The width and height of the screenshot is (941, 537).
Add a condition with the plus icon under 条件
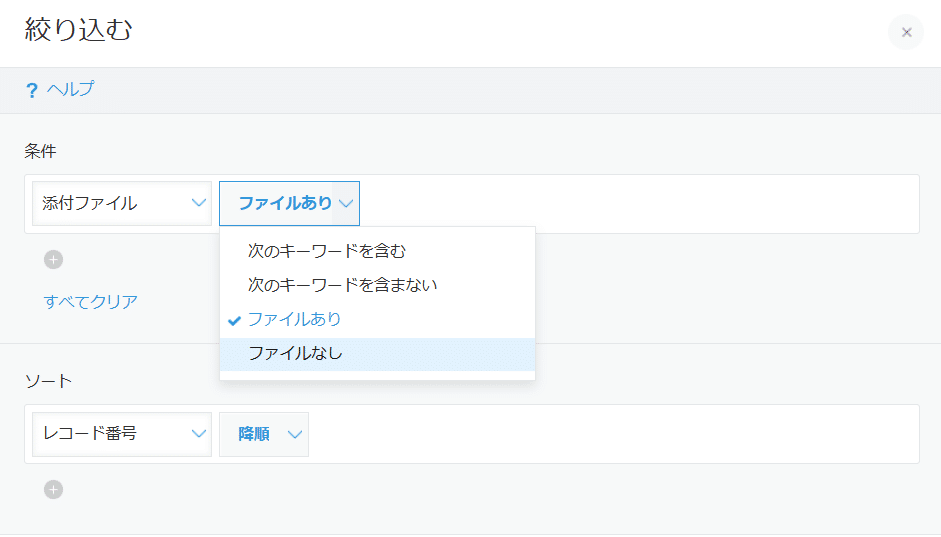pos(54,260)
